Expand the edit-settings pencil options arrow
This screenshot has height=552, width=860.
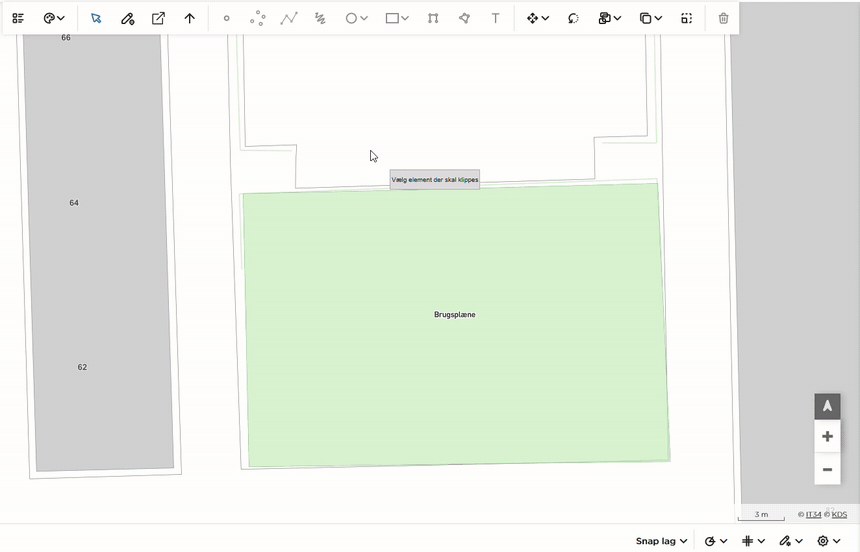tap(799, 541)
